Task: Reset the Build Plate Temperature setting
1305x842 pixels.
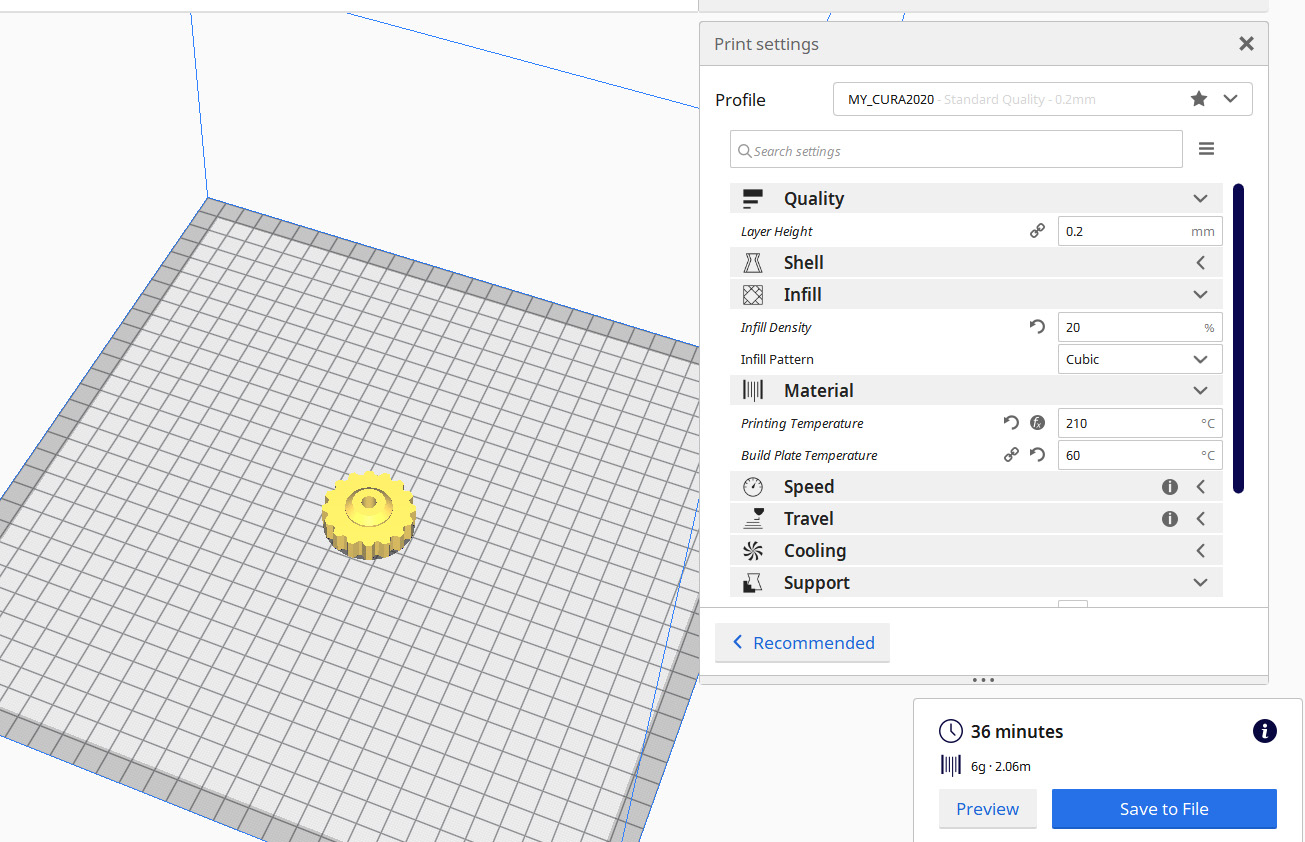Action: 1037,455
